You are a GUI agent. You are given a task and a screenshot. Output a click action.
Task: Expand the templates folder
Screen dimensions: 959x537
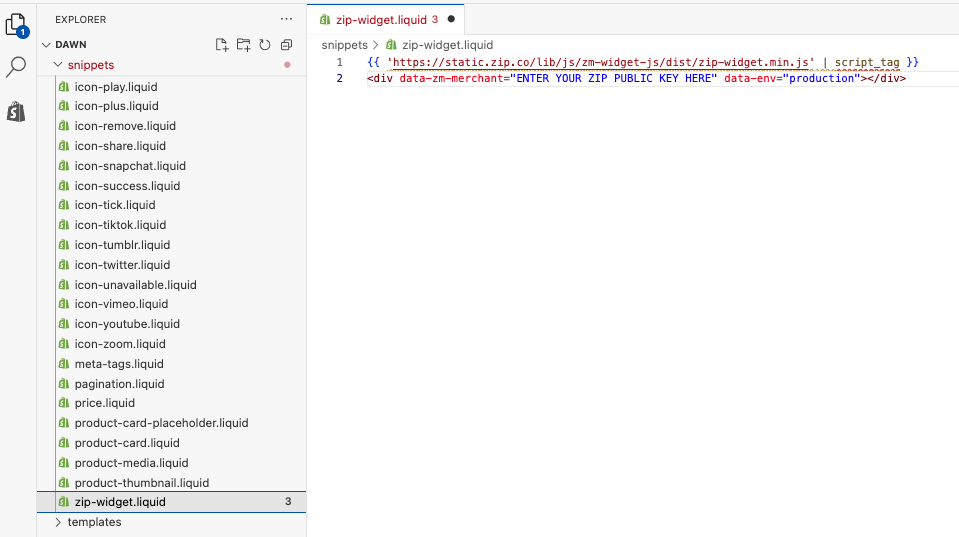58,522
